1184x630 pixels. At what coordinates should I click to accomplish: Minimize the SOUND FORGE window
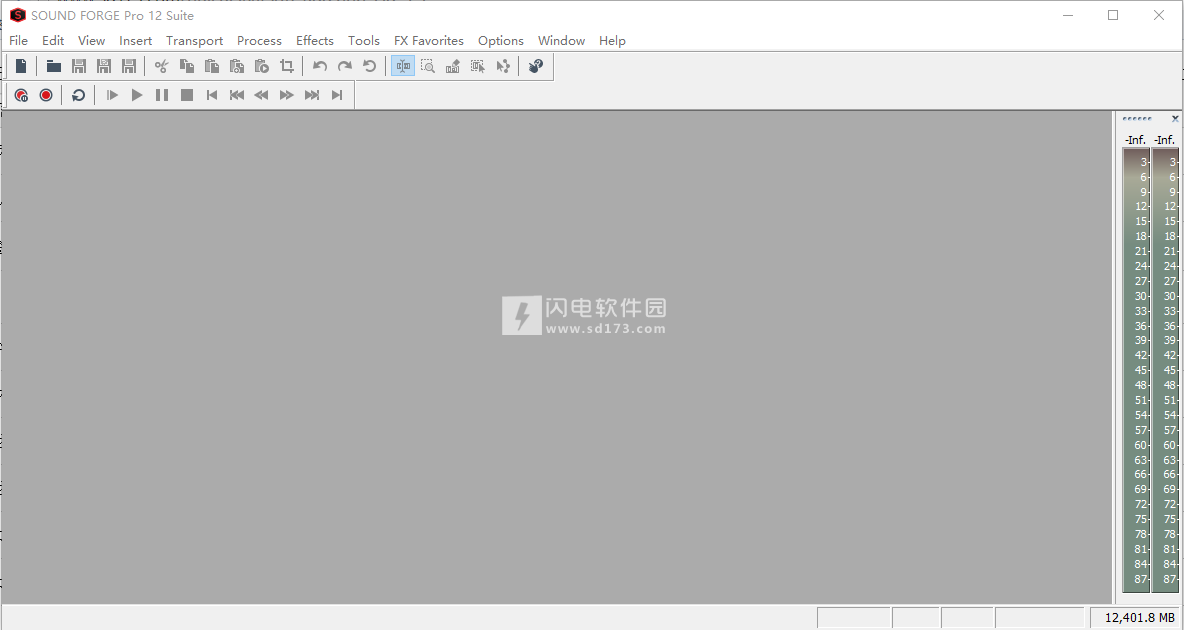[x=1068, y=15]
